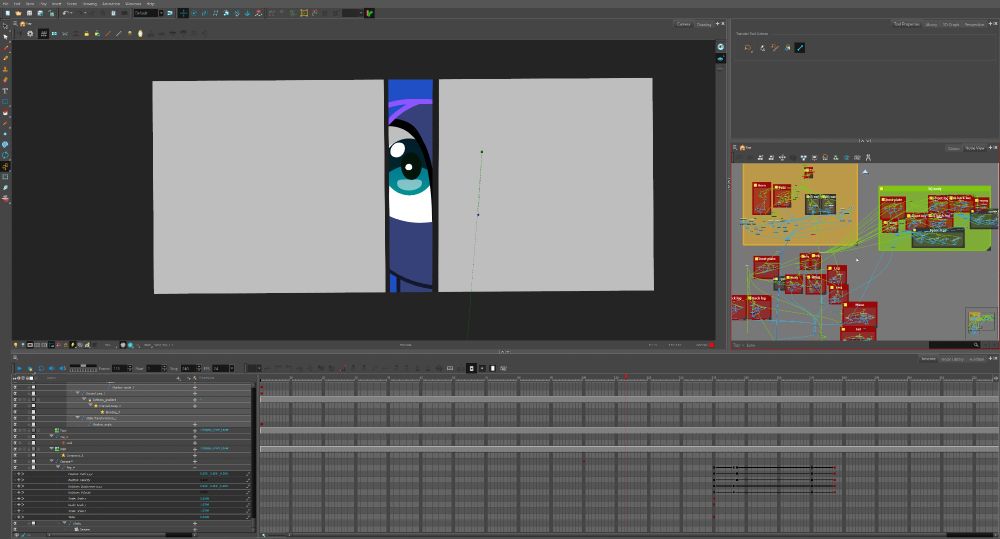Add view using plus icon in Tool Properties panel
1000x539 pixels.
(x=990, y=24)
